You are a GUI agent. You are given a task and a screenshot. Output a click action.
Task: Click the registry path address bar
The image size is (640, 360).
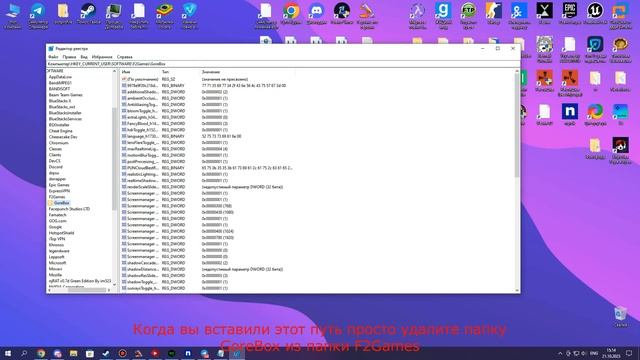click(283, 64)
